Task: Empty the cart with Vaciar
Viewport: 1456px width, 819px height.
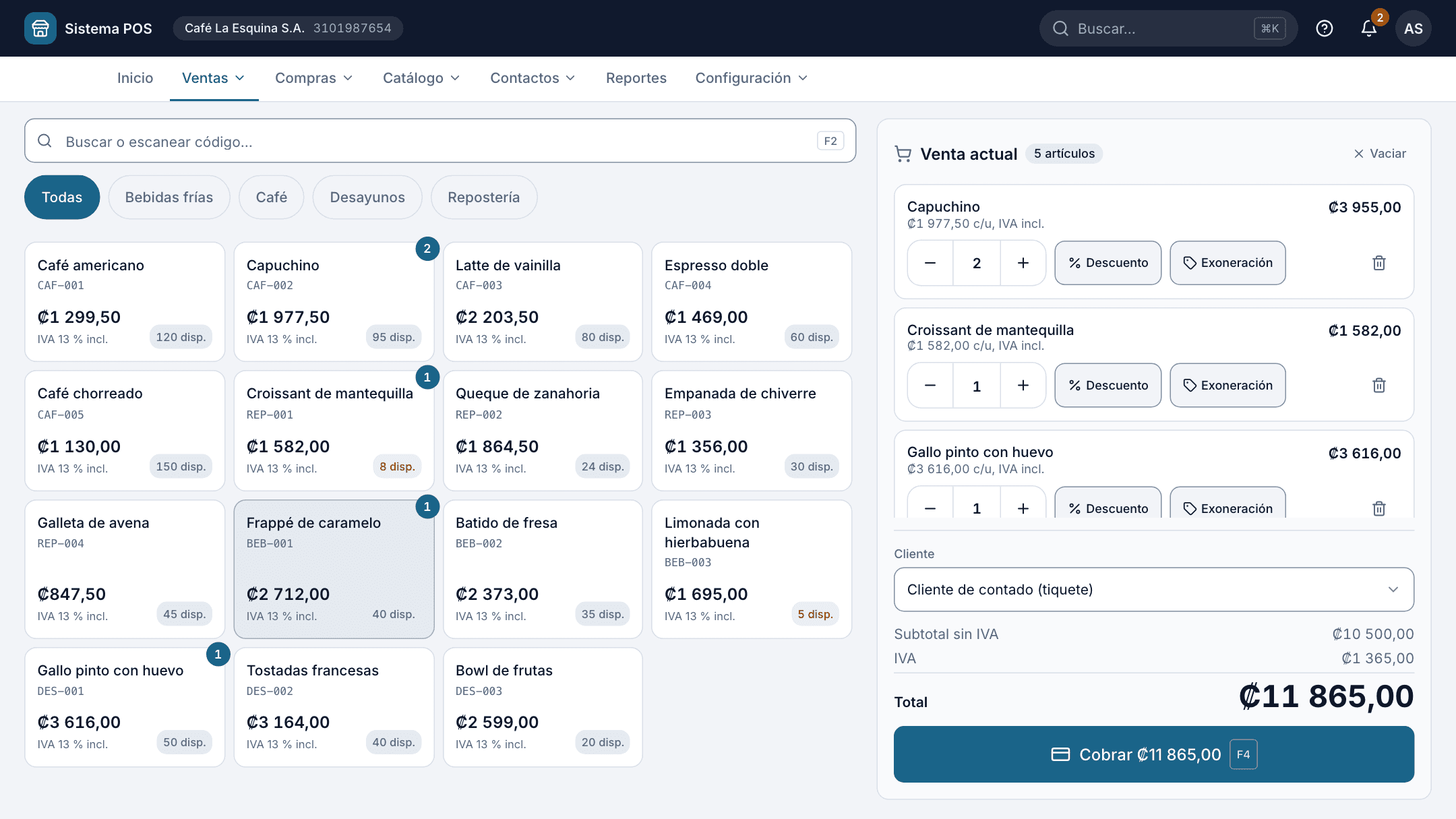Action: click(x=1380, y=154)
